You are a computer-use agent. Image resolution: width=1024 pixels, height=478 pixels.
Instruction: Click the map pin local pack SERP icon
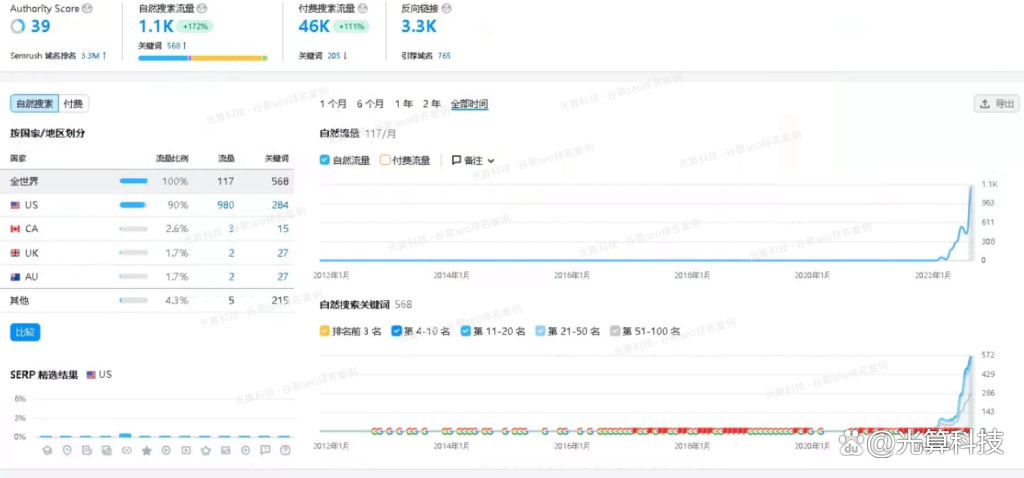(67, 451)
